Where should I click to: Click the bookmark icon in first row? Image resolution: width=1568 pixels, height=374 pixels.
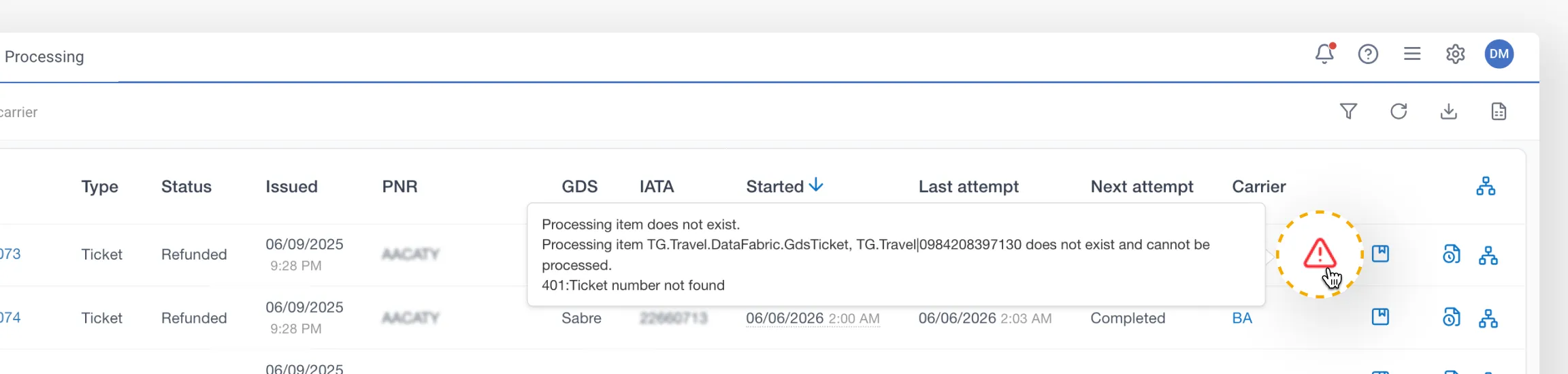[x=1380, y=254]
